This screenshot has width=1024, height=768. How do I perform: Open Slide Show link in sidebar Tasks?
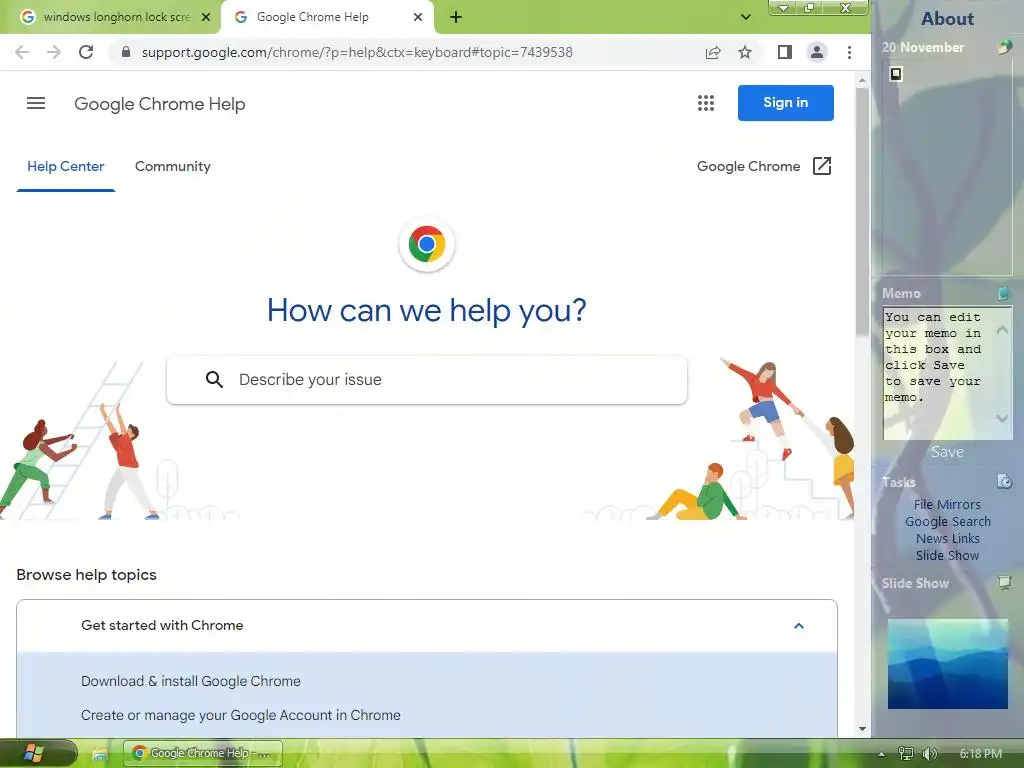(x=947, y=556)
